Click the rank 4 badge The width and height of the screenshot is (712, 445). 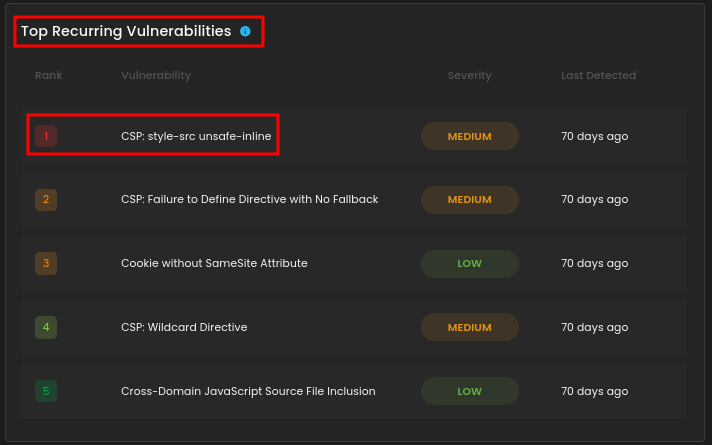coord(46,328)
